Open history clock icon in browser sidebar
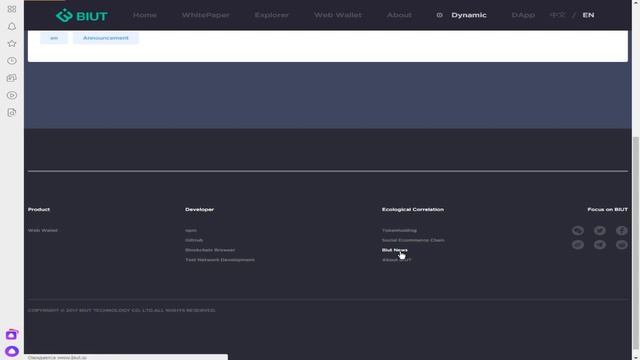Viewport: 640px width, 360px height. coord(11,61)
